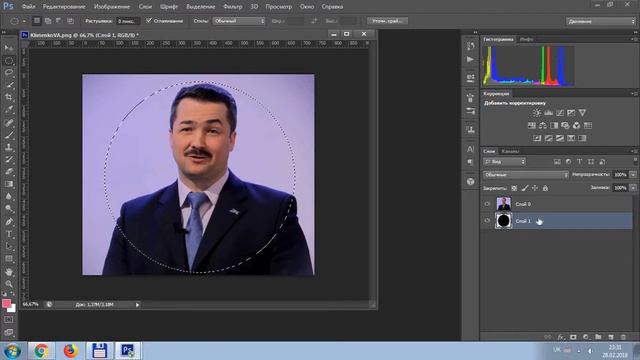Select the Brush tool
The height and width of the screenshot is (360, 640).
[9, 135]
